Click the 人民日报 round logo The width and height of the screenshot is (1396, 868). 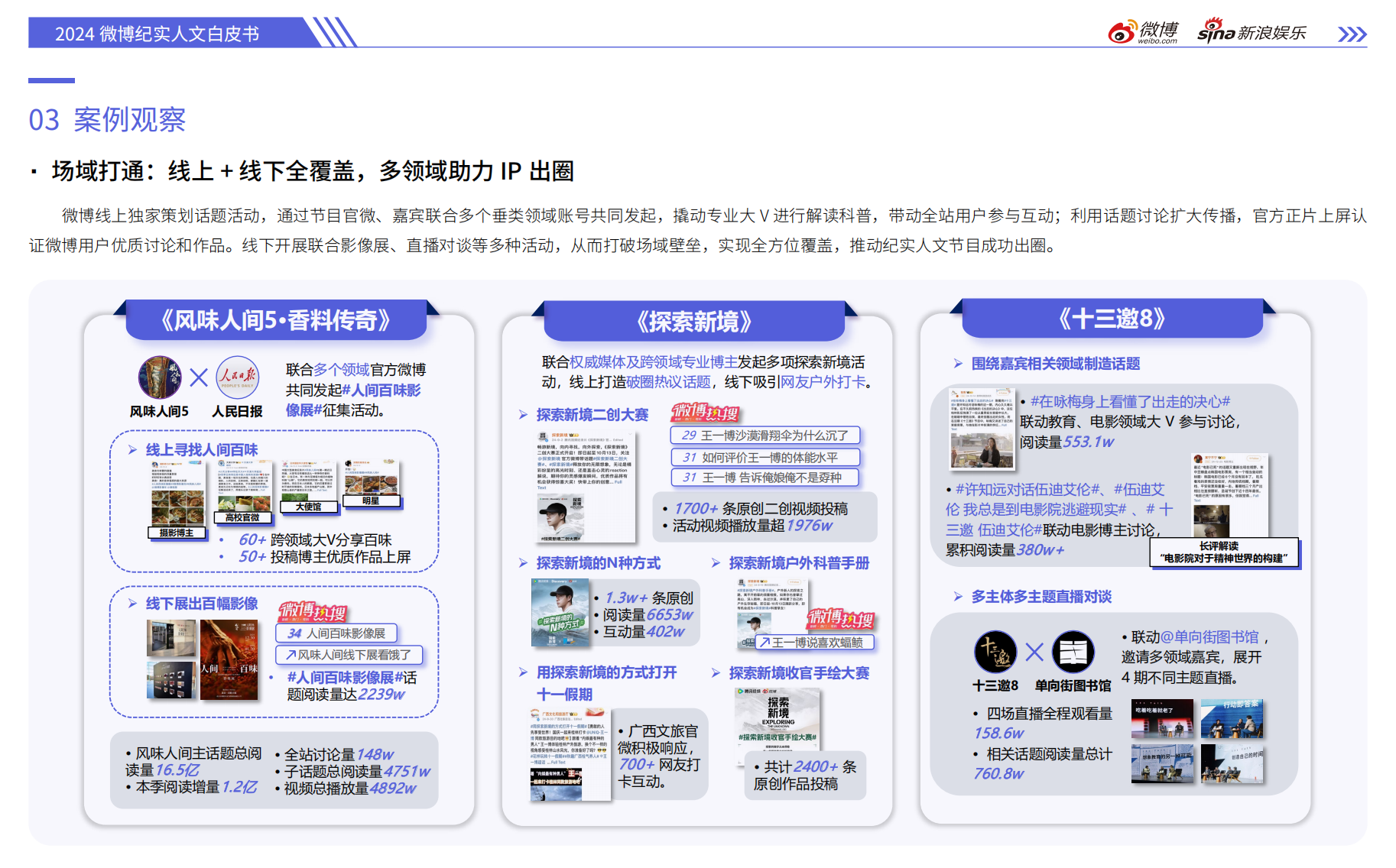(x=238, y=377)
